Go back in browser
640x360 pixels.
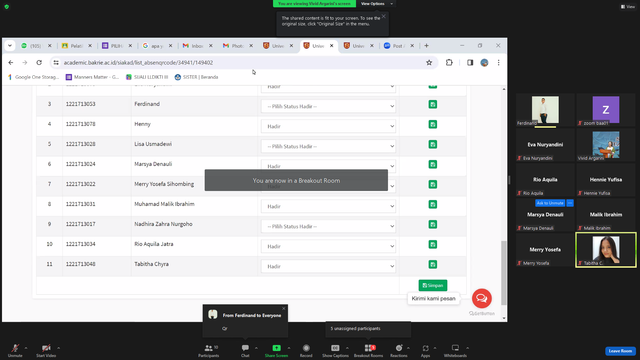tap(11, 62)
